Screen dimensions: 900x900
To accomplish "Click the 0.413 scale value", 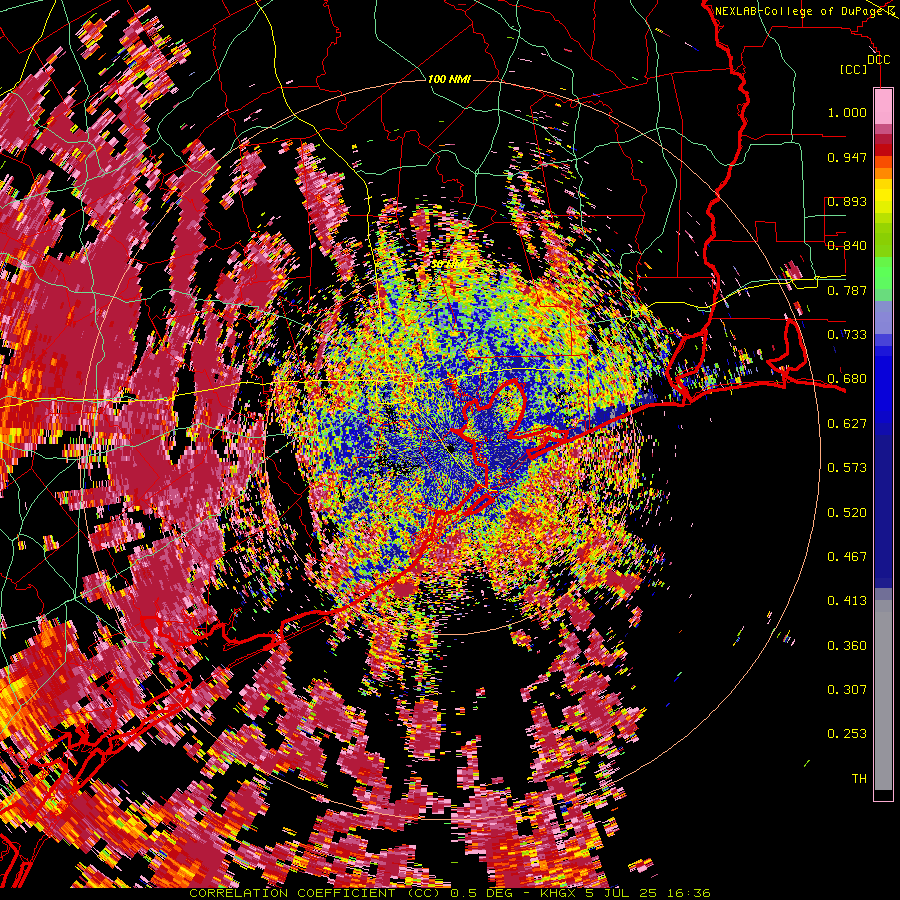I will (847, 601).
